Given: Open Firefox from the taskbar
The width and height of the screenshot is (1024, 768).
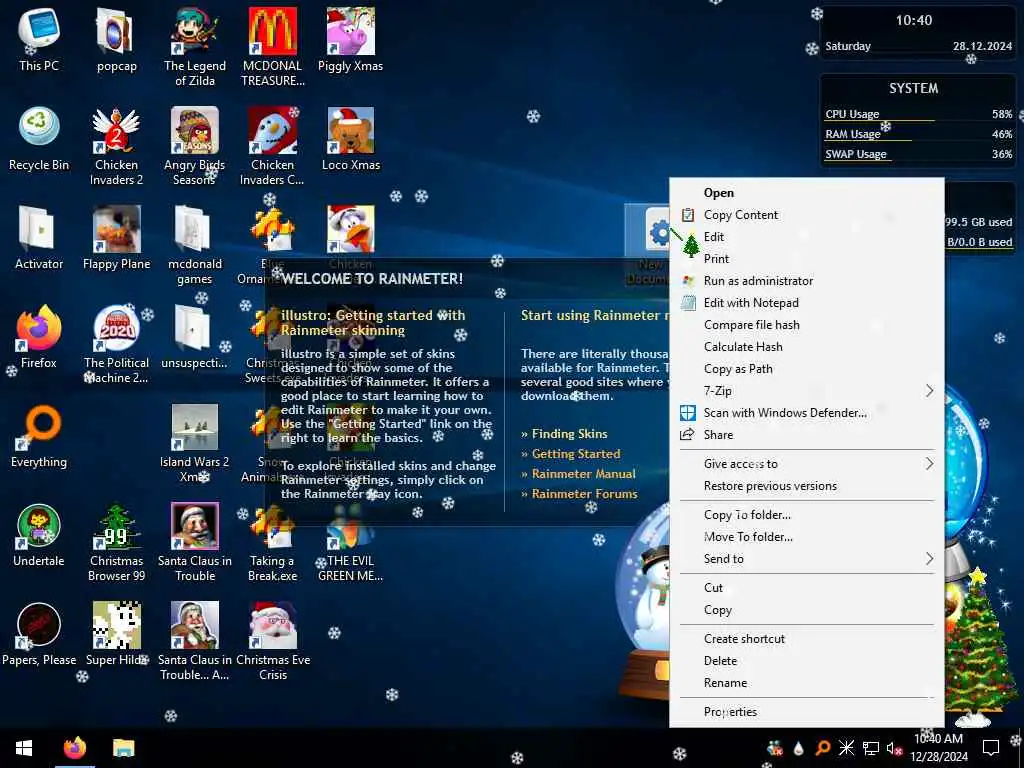Looking at the screenshot, I should (x=74, y=748).
